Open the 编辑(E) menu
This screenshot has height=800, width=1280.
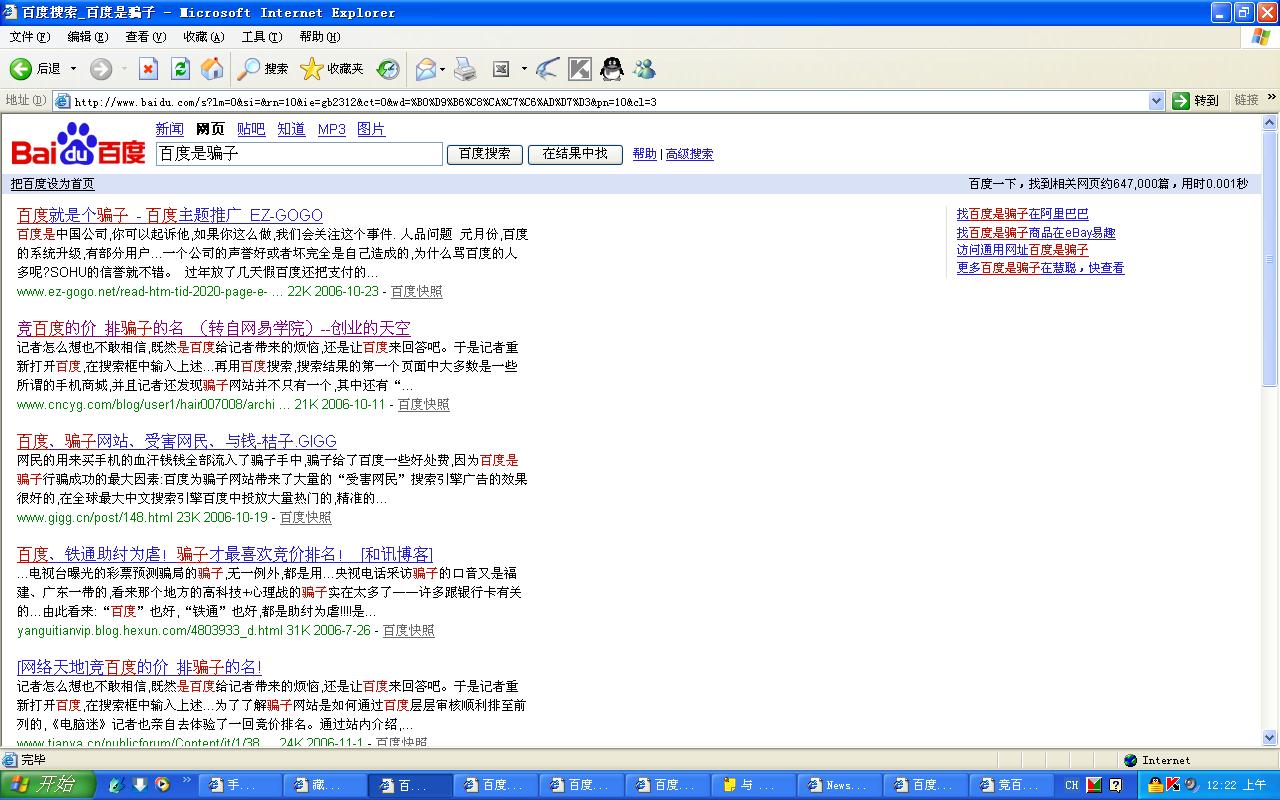(x=88, y=37)
